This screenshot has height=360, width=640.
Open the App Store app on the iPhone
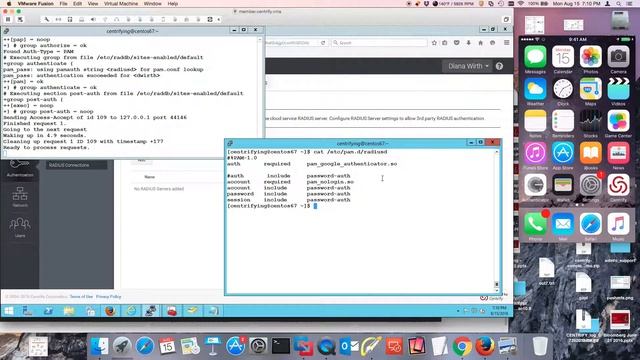tap(563, 153)
